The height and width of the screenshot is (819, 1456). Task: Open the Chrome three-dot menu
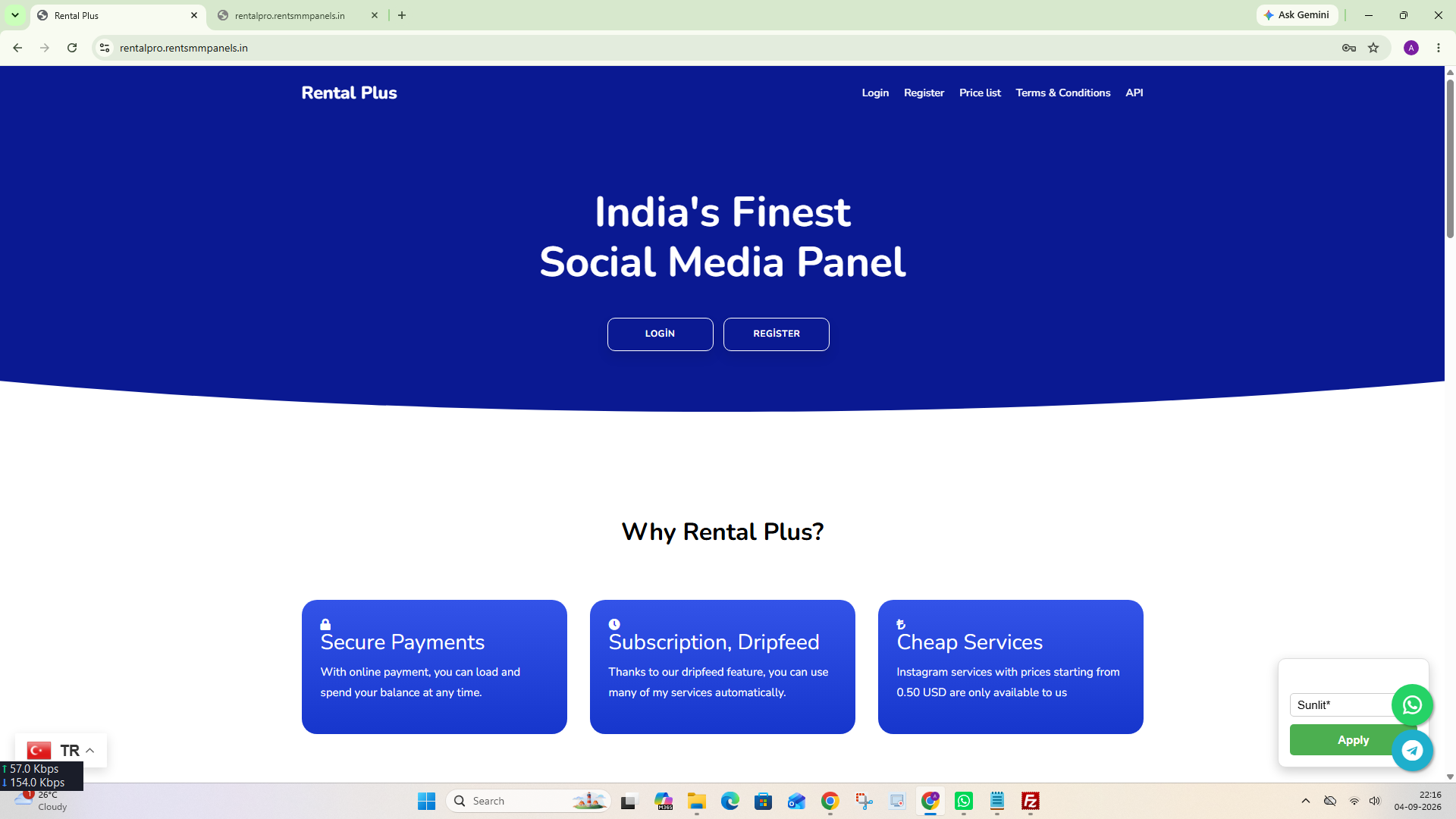tap(1439, 48)
